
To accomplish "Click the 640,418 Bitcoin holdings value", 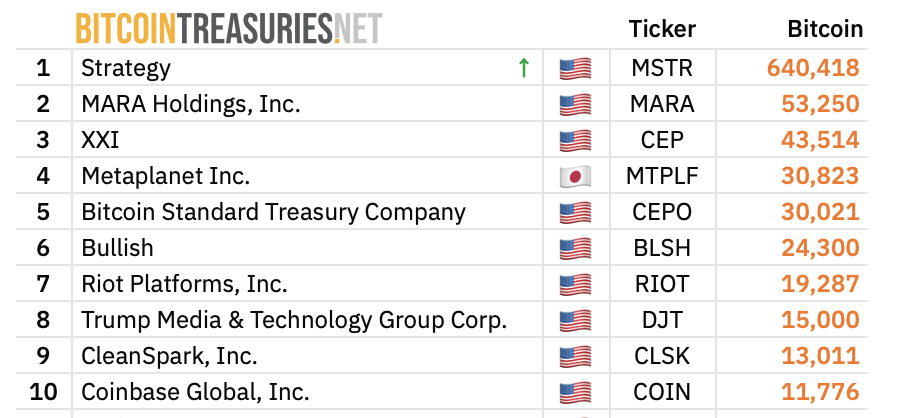I will tap(813, 68).
